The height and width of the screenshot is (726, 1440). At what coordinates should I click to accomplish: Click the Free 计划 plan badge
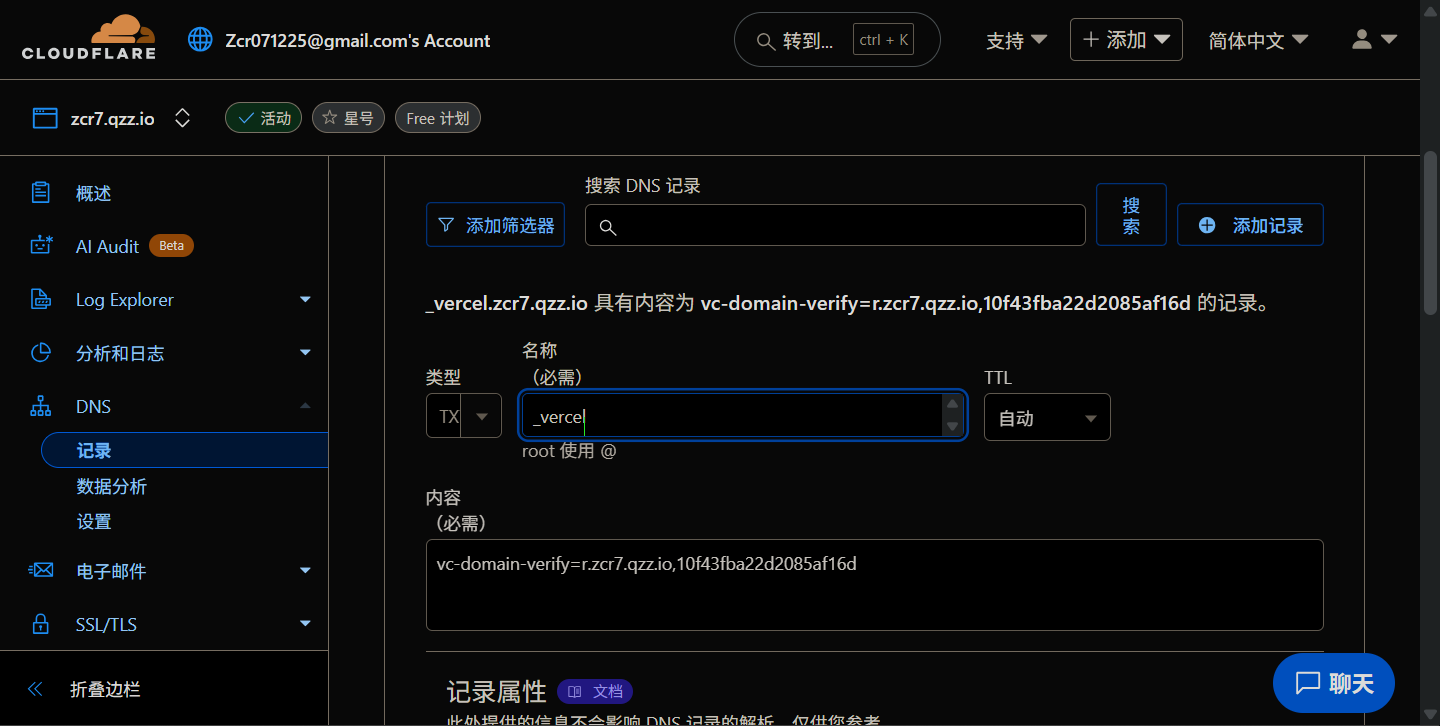tap(438, 118)
